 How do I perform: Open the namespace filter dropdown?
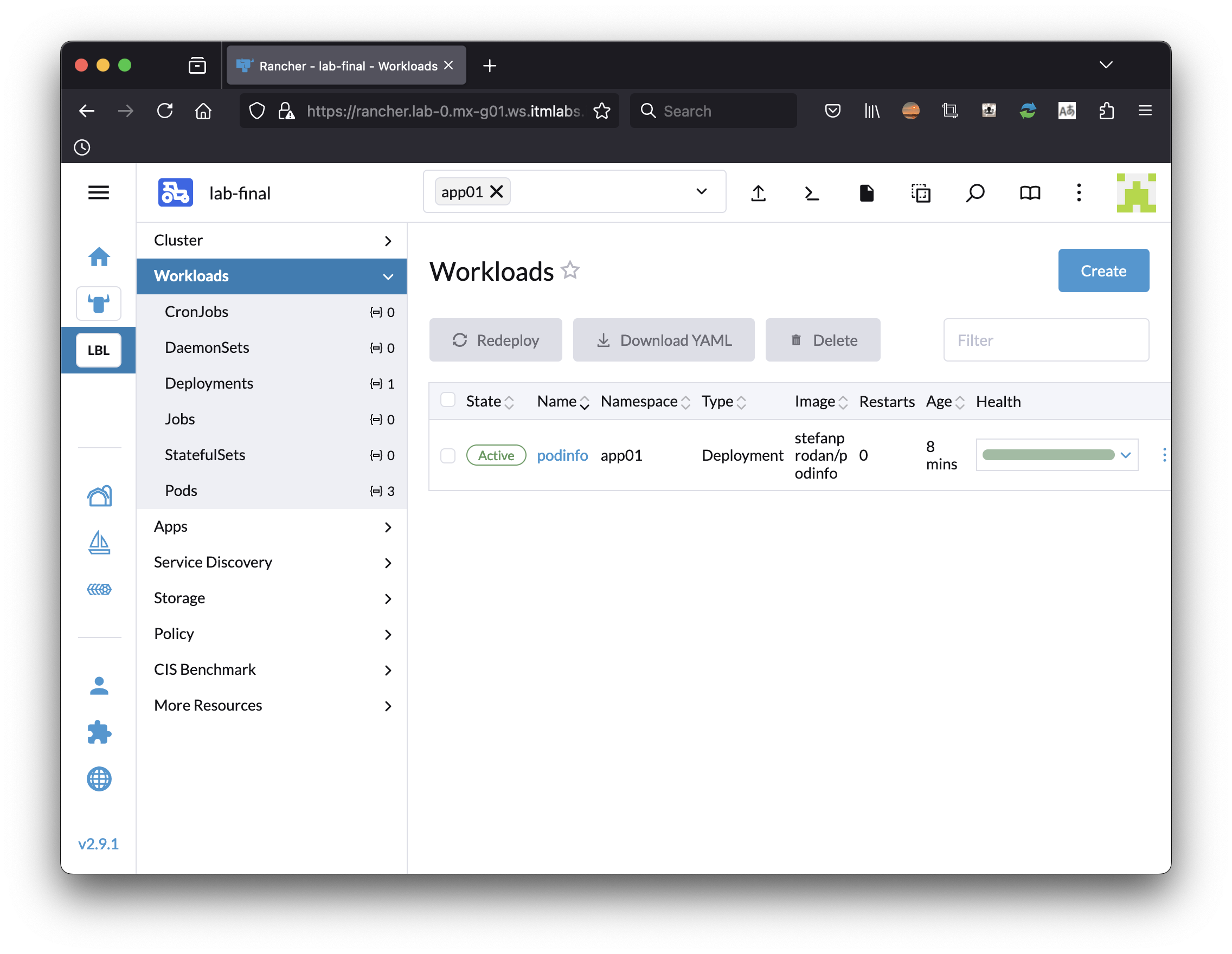tap(701, 192)
